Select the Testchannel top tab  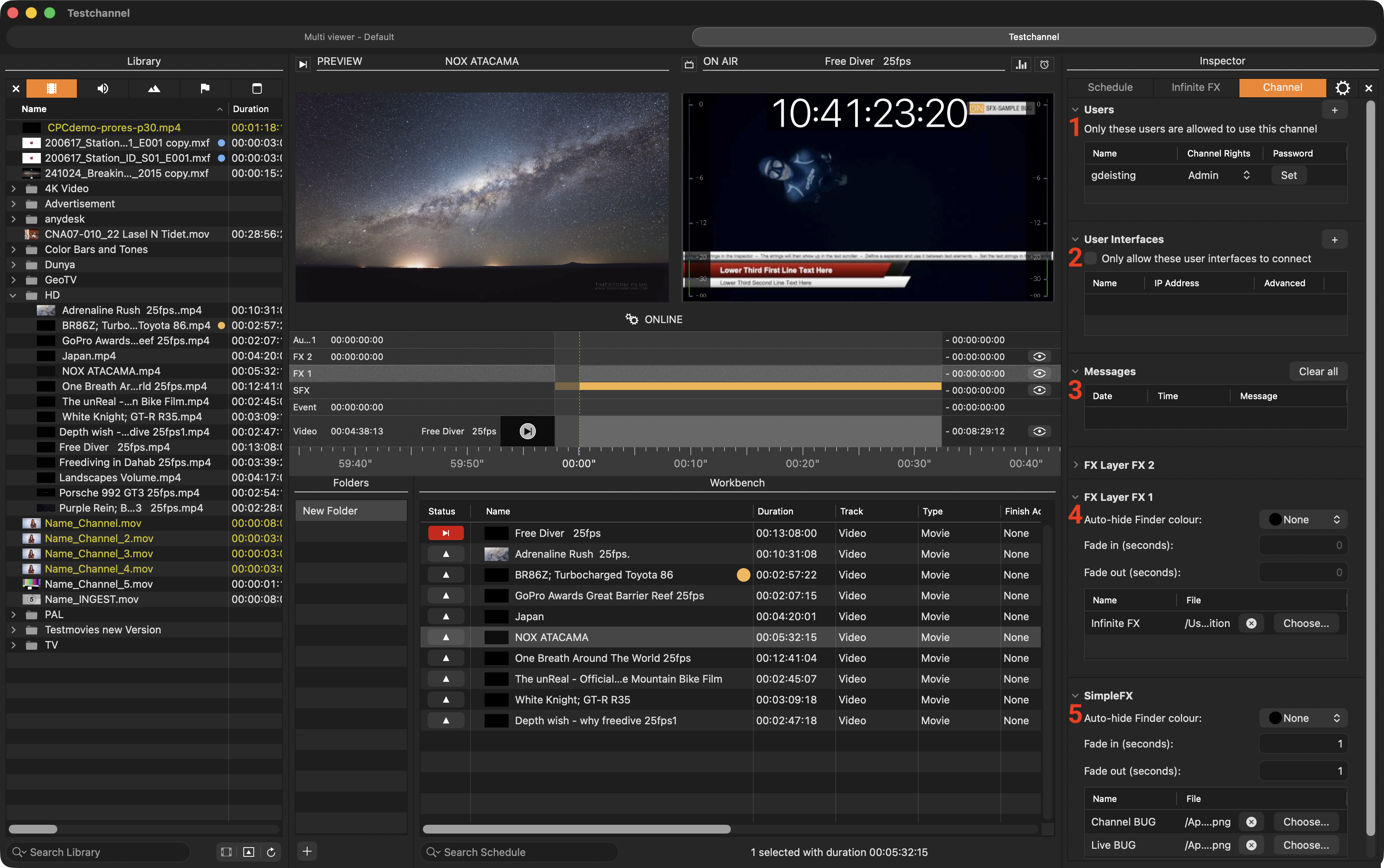click(1034, 37)
